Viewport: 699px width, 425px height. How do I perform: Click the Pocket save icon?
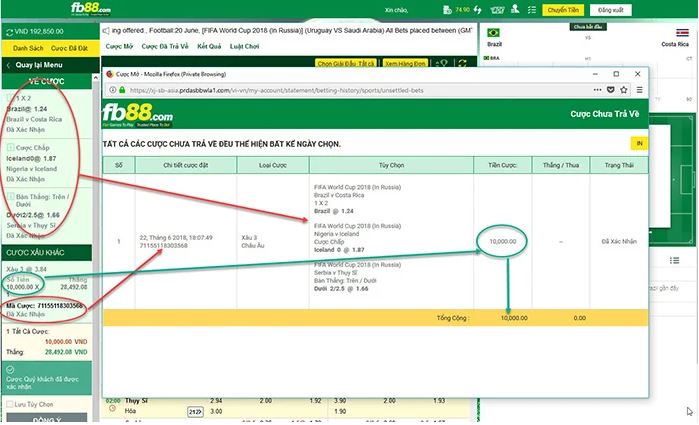(611, 90)
